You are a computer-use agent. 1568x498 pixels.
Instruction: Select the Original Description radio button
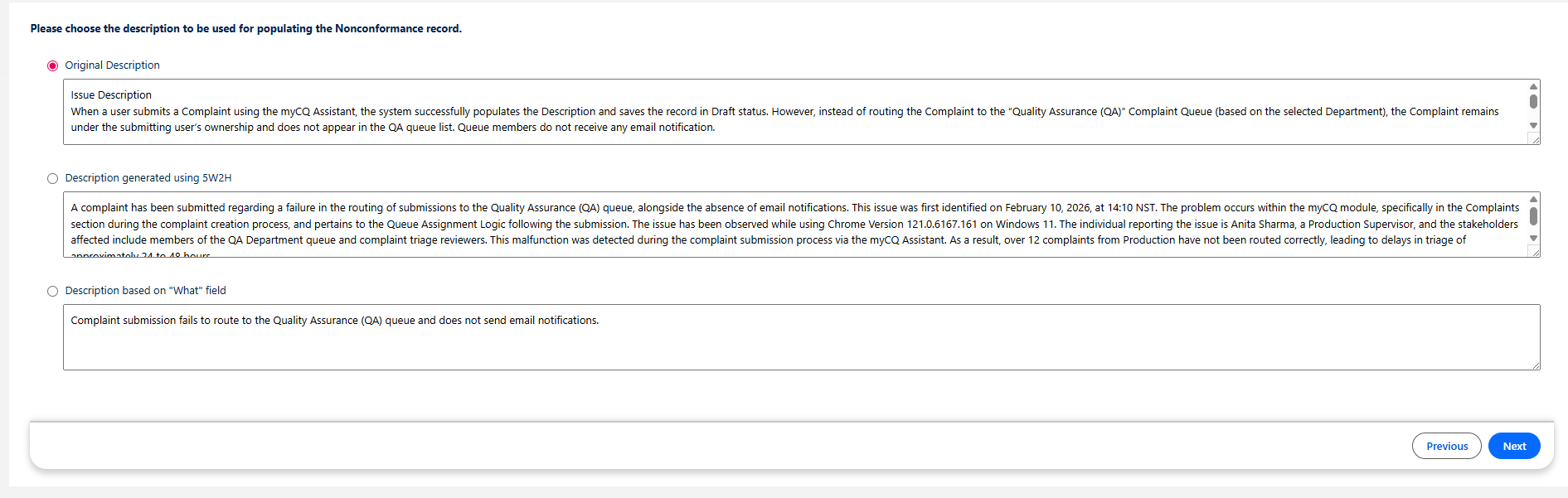(x=53, y=65)
